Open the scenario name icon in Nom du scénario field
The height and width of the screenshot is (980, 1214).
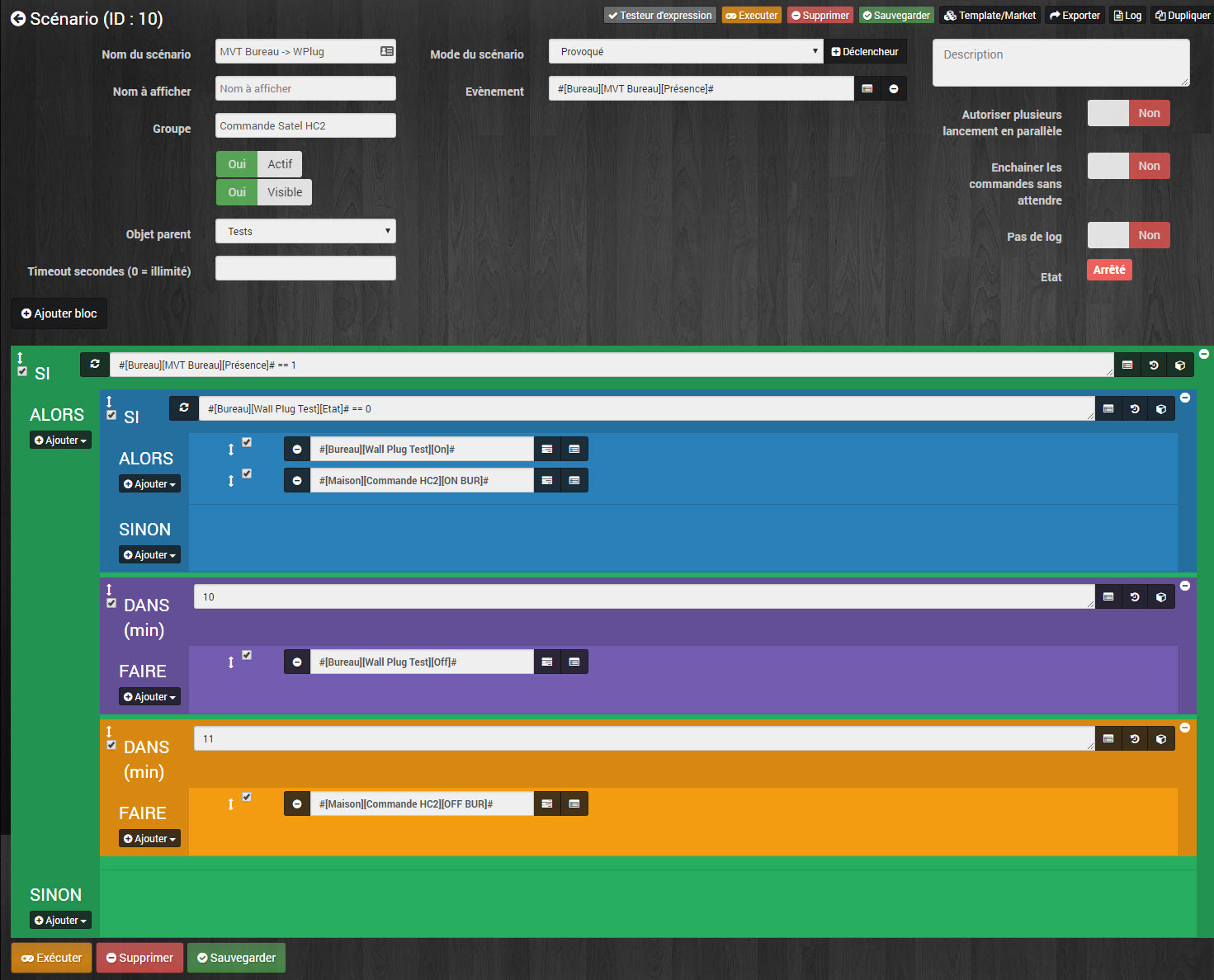click(386, 51)
